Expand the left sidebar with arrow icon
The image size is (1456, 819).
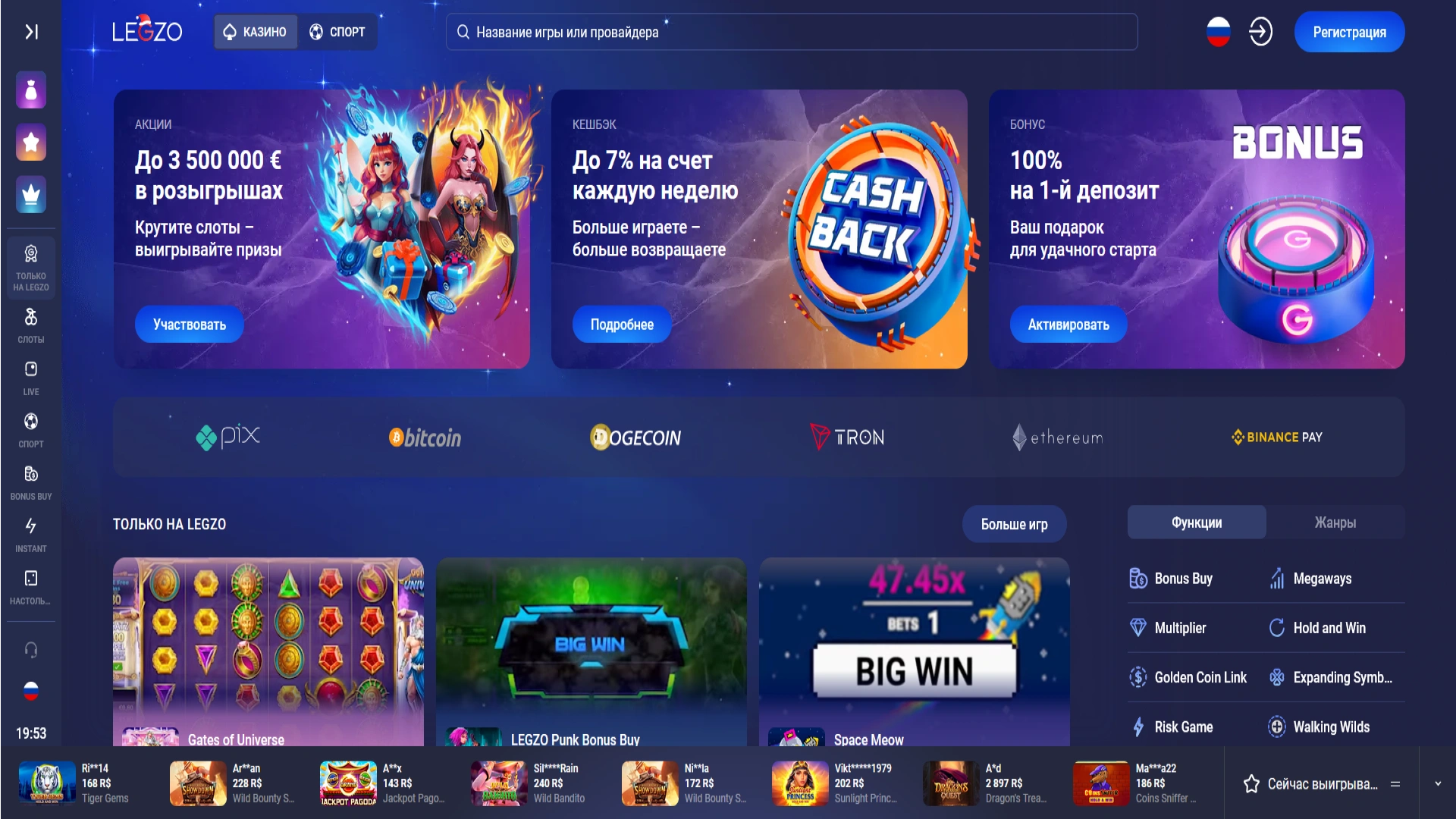31,32
